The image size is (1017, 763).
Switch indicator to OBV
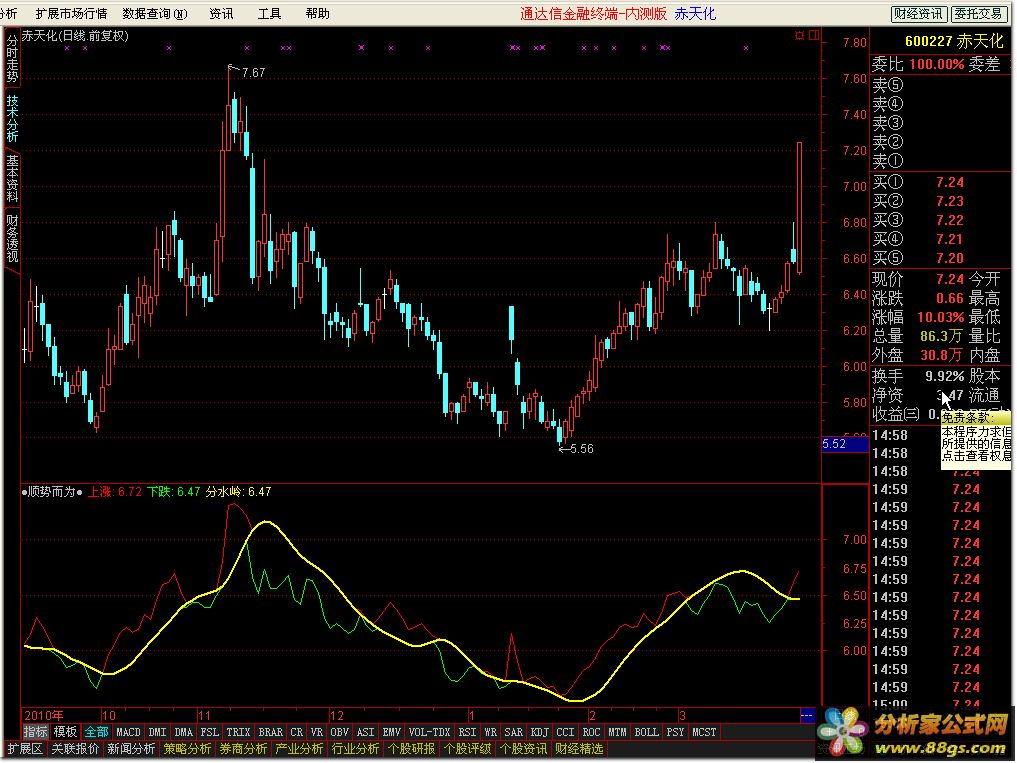click(339, 732)
